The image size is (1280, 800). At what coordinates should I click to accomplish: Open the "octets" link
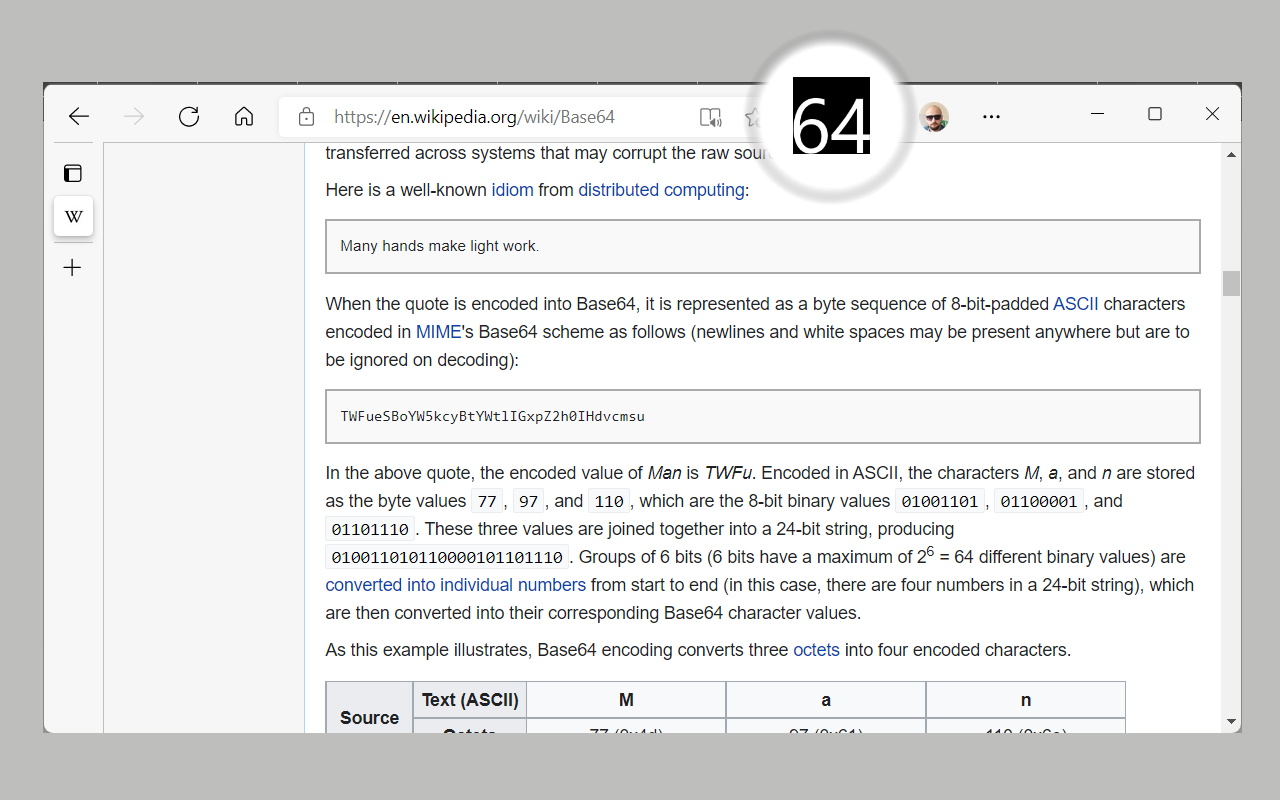816,650
